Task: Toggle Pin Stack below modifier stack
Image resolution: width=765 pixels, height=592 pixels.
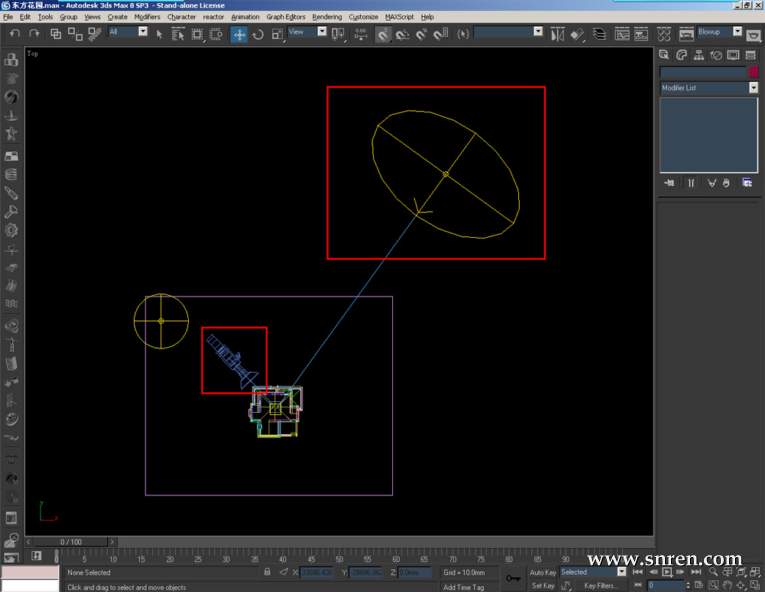Action: 669,183
